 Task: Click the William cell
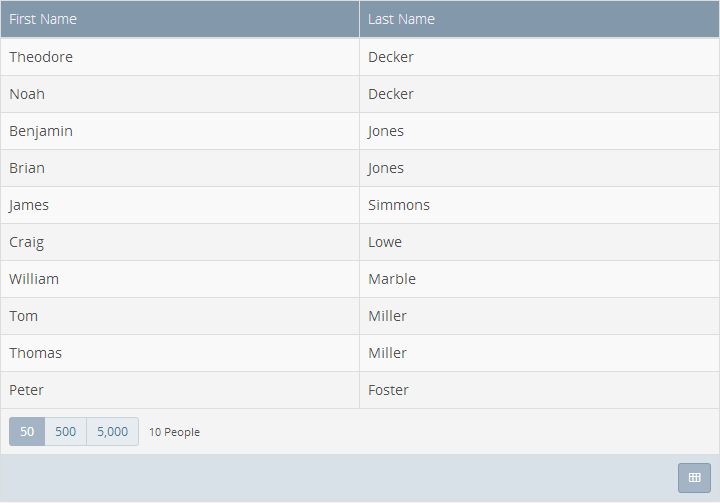point(180,279)
